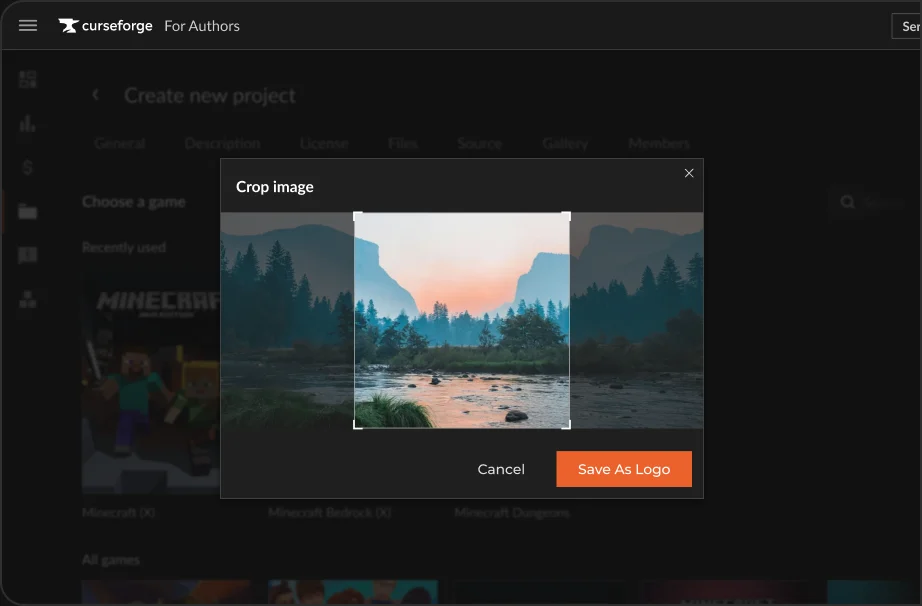This screenshot has width=922, height=606.
Task: Click the All games heading
Action: pyautogui.click(x=111, y=560)
